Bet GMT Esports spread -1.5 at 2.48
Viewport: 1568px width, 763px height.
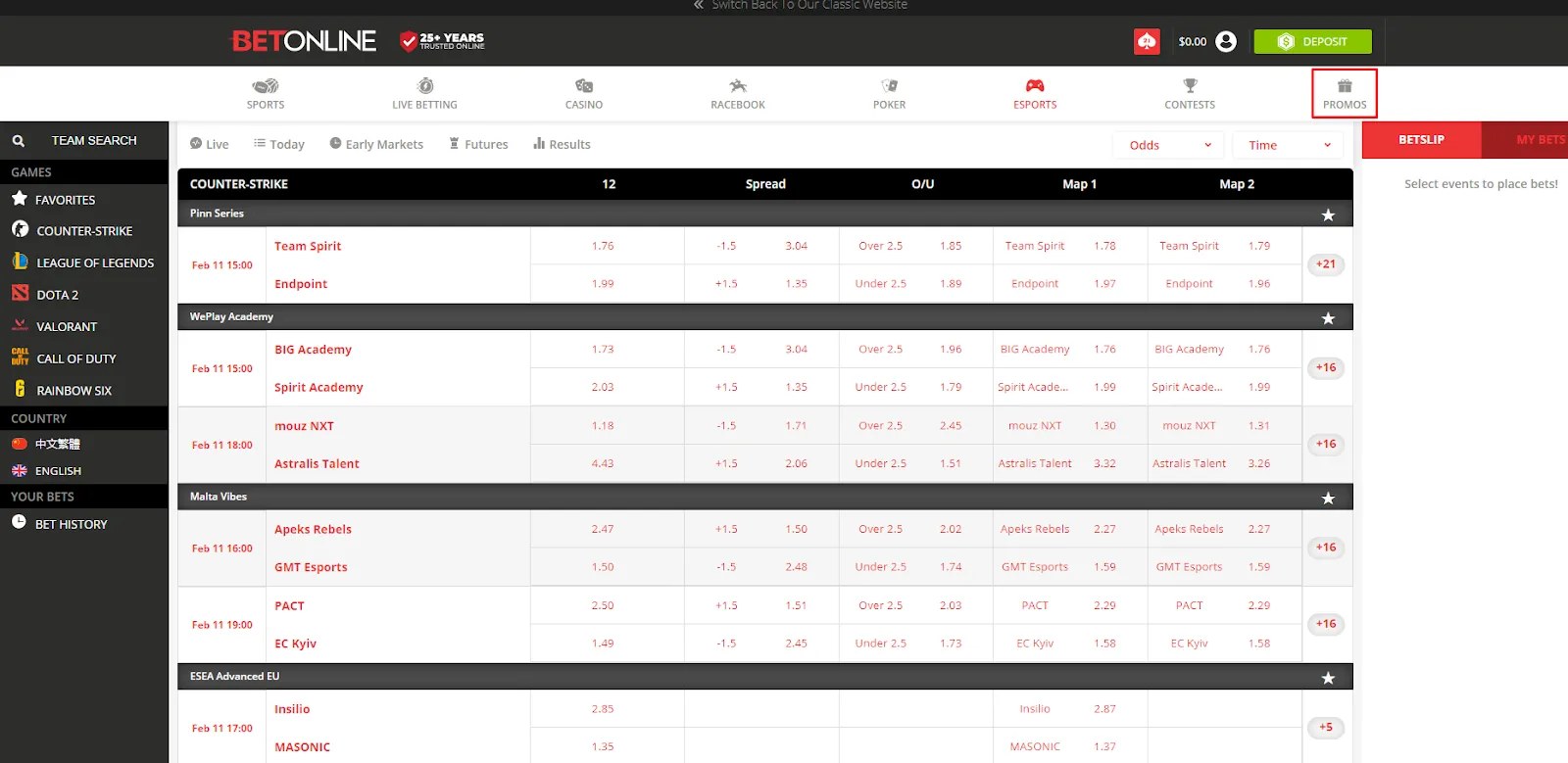(761, 567)
